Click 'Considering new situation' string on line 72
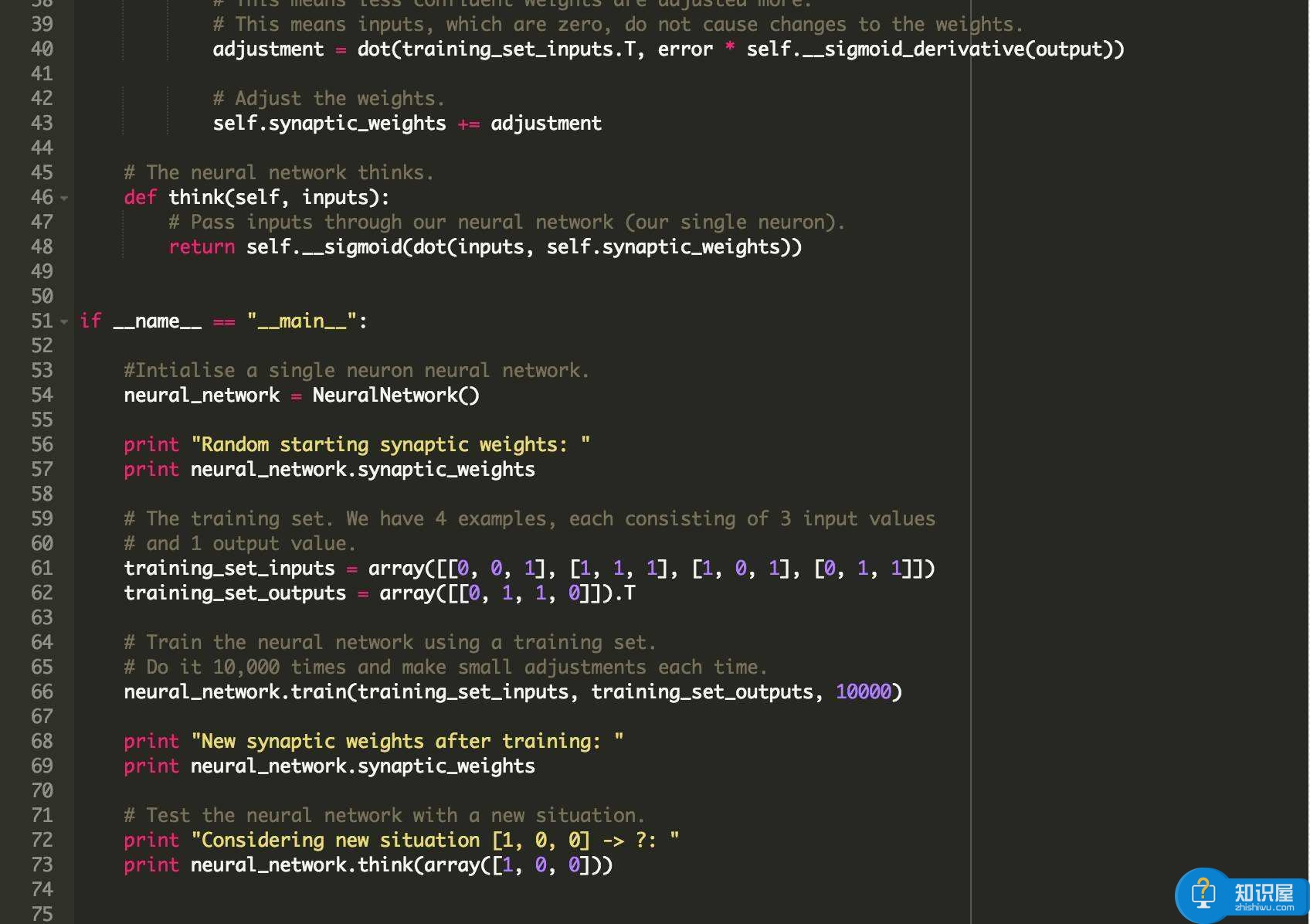The width and height of the screenshot is (1310, 924). pos(435,840)
